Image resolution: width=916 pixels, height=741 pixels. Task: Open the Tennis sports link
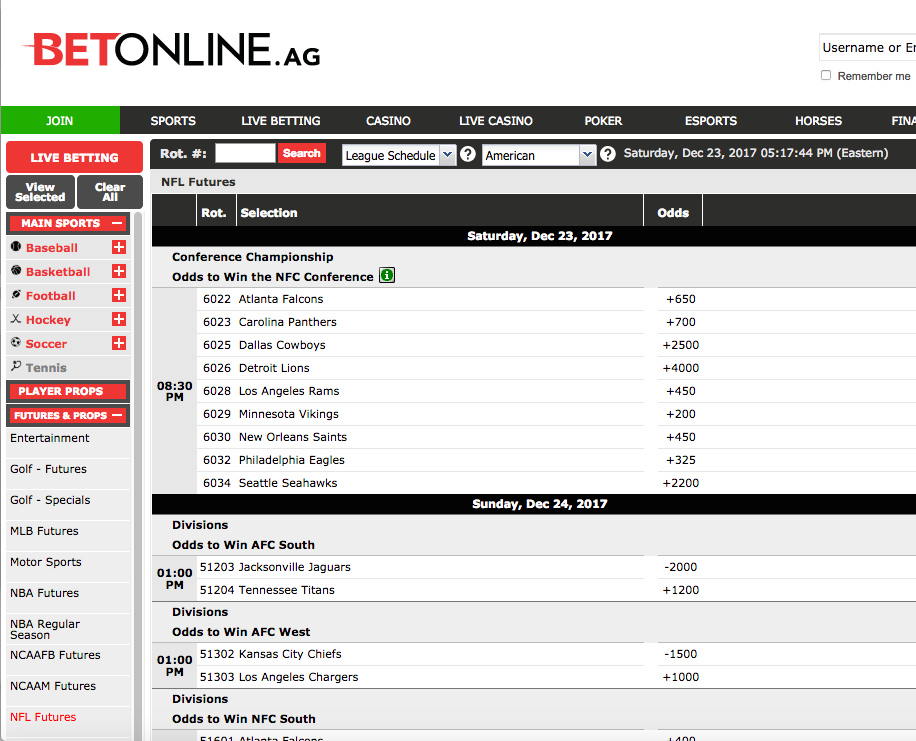[46, 368]
